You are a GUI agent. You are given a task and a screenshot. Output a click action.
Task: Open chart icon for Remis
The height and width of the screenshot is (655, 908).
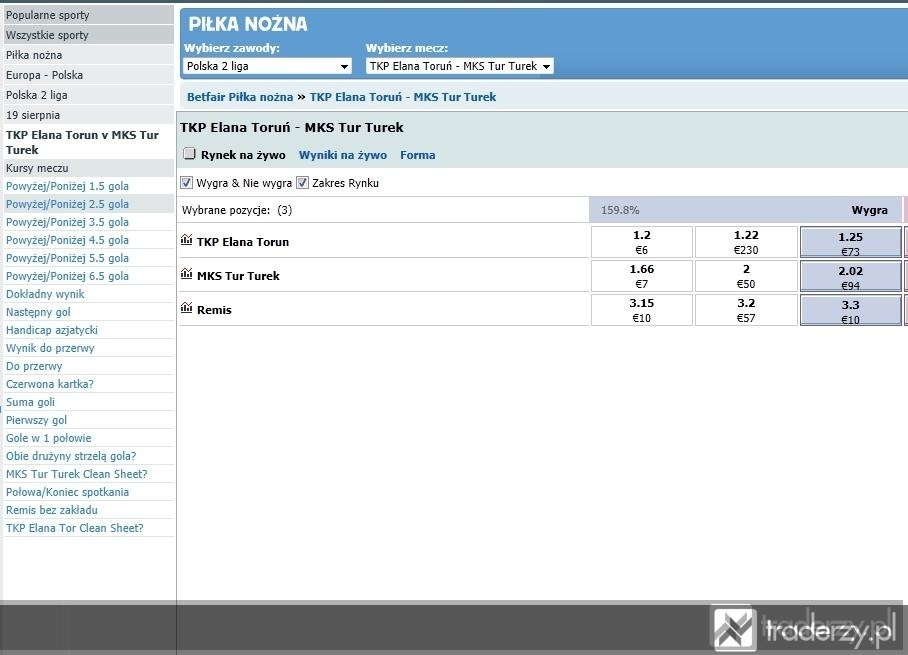click(186, 308)
